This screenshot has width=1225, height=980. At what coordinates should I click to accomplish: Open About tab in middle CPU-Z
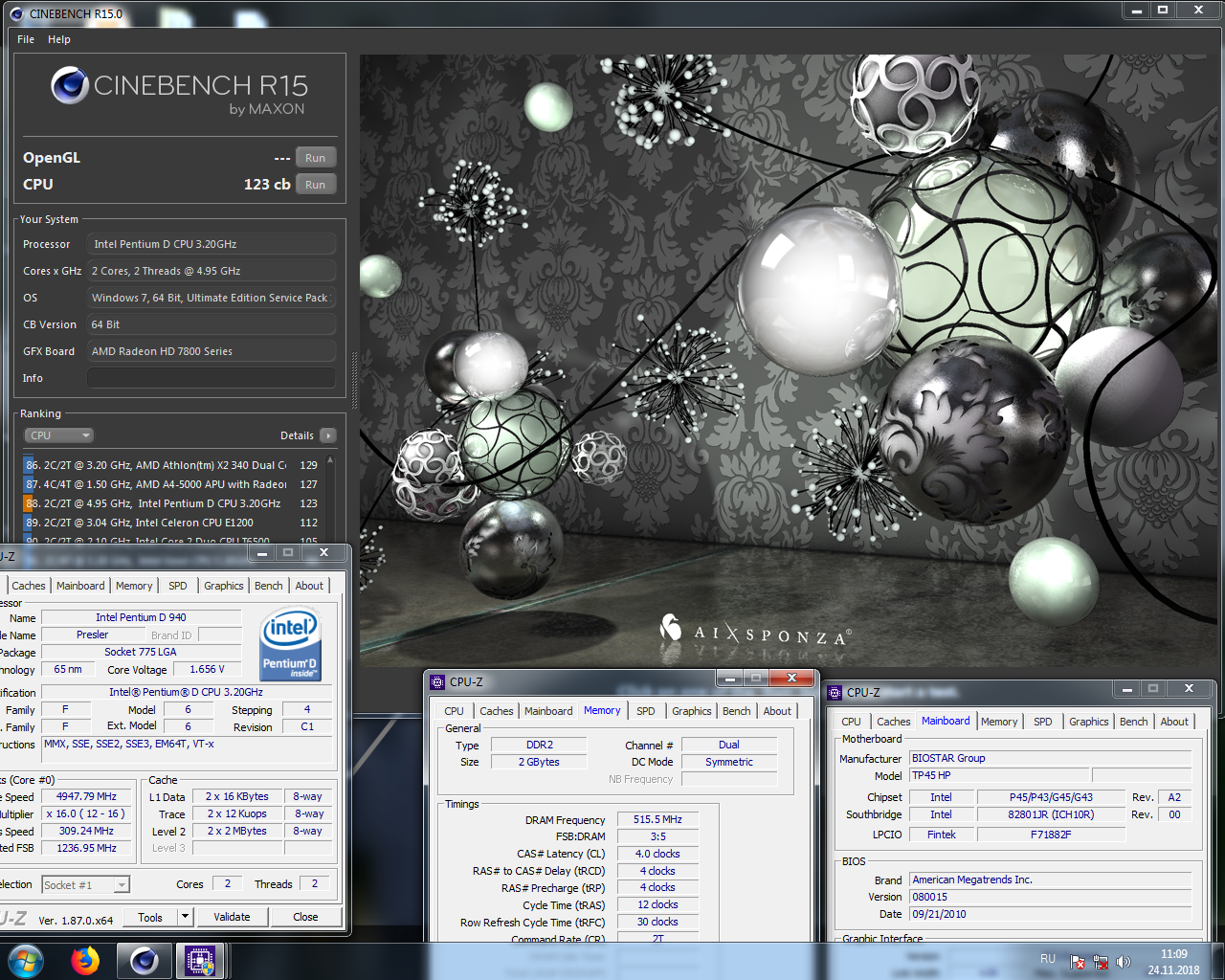777,711
